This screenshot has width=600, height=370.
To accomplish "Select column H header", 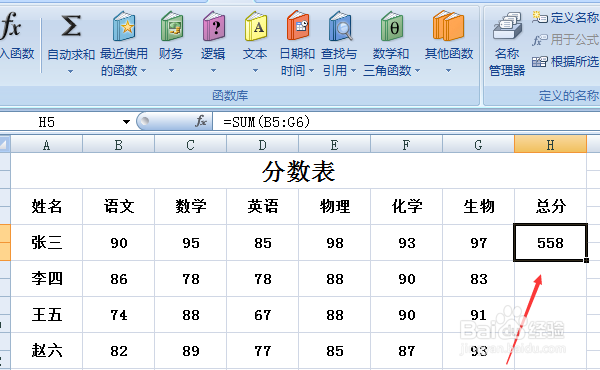I will click(x=550, y=145).
